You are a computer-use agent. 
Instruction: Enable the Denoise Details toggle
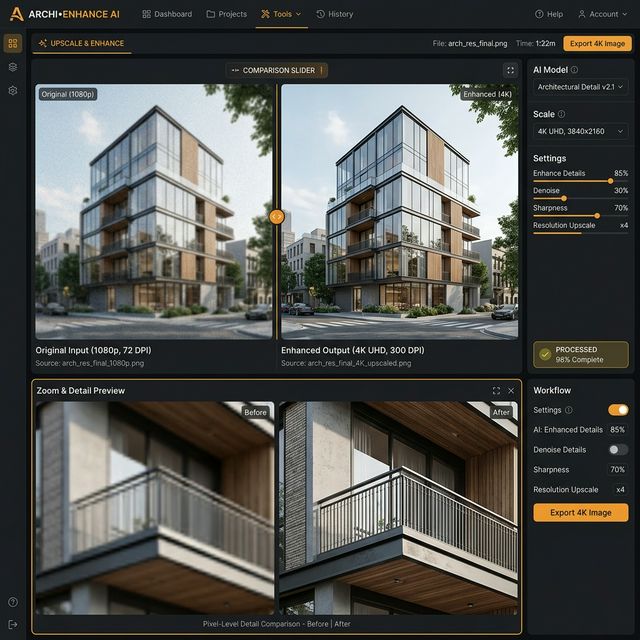click(x=618, y=450)
